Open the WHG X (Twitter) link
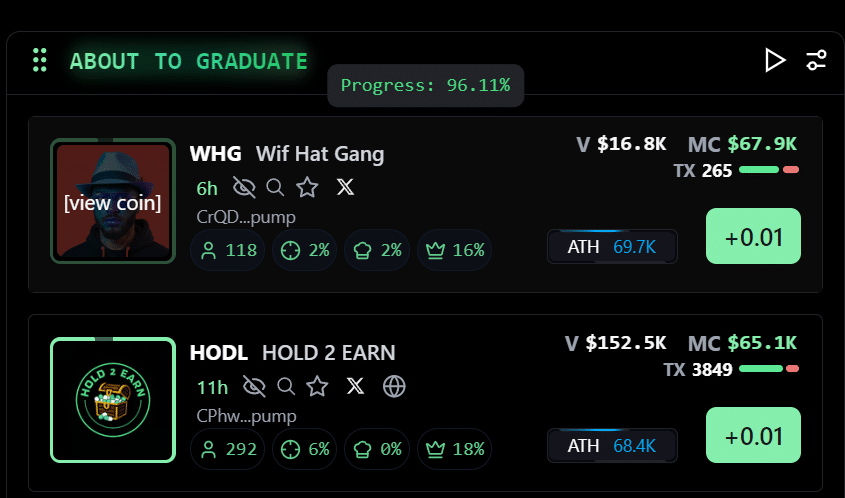 (345, 187)
